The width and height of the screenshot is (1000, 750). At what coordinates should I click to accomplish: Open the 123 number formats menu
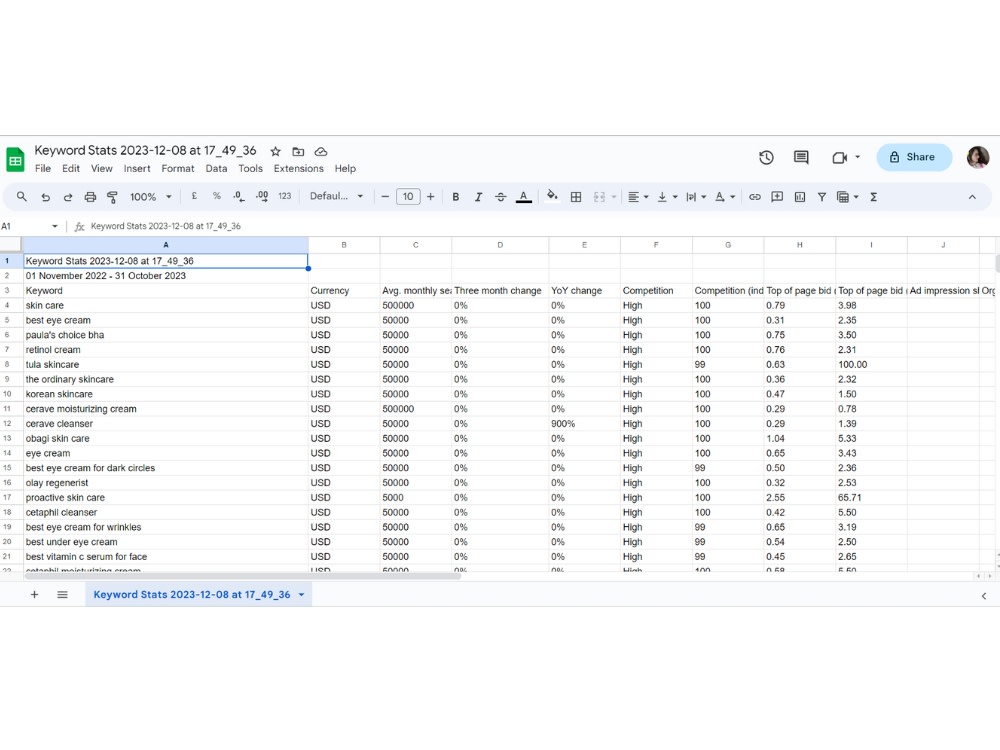(284, 196)
